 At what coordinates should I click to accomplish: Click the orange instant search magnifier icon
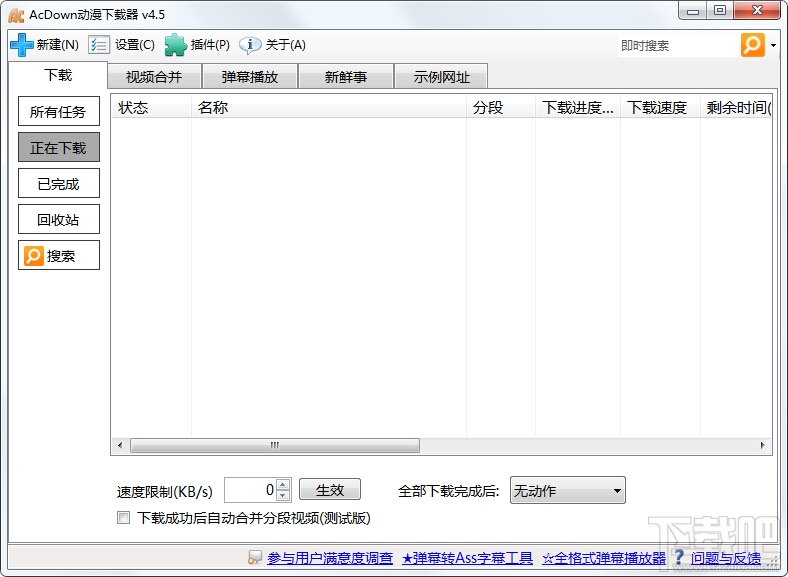[x=752, y=45]
